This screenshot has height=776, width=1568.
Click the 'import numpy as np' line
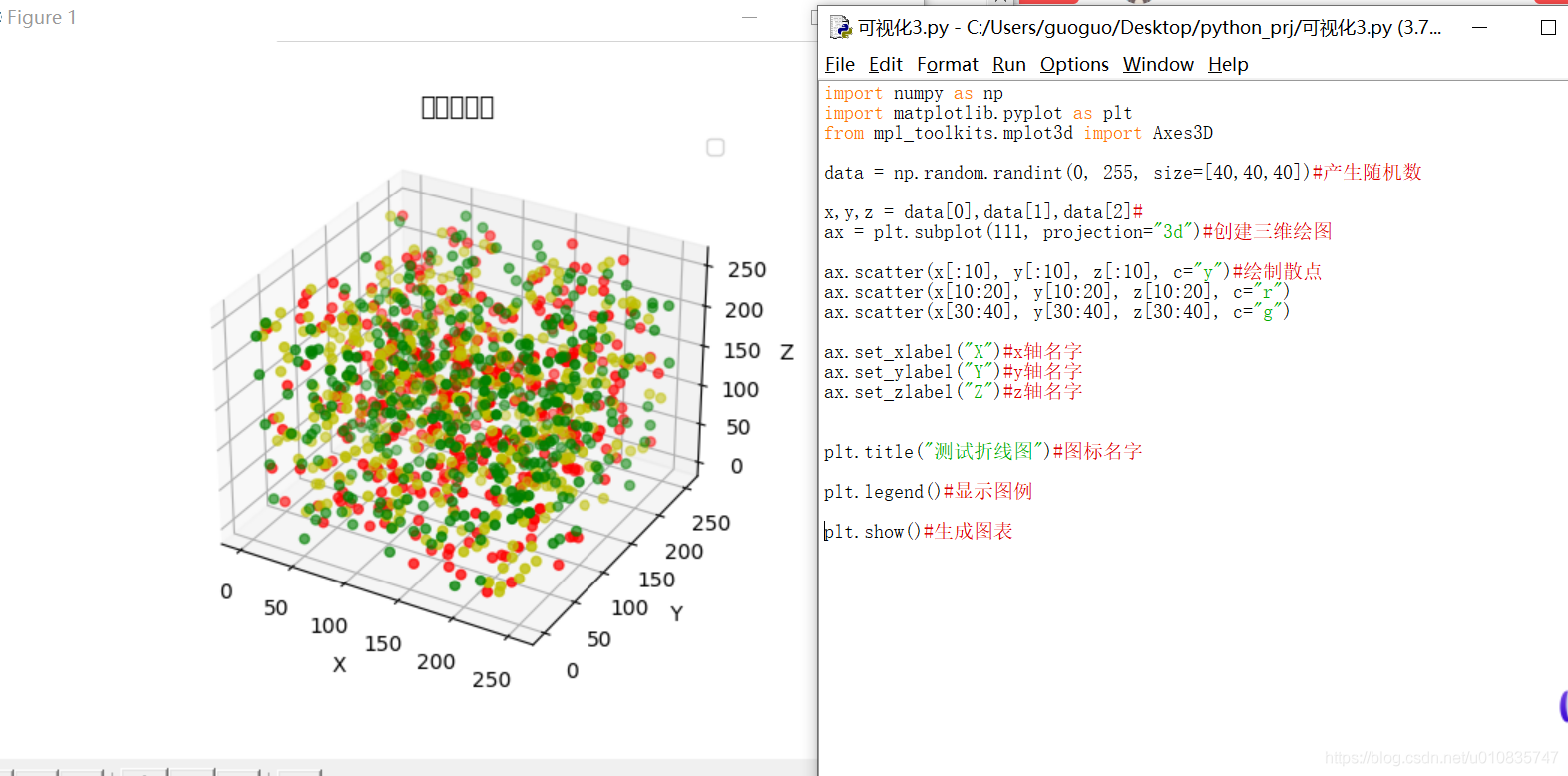[x=914, y=93]
